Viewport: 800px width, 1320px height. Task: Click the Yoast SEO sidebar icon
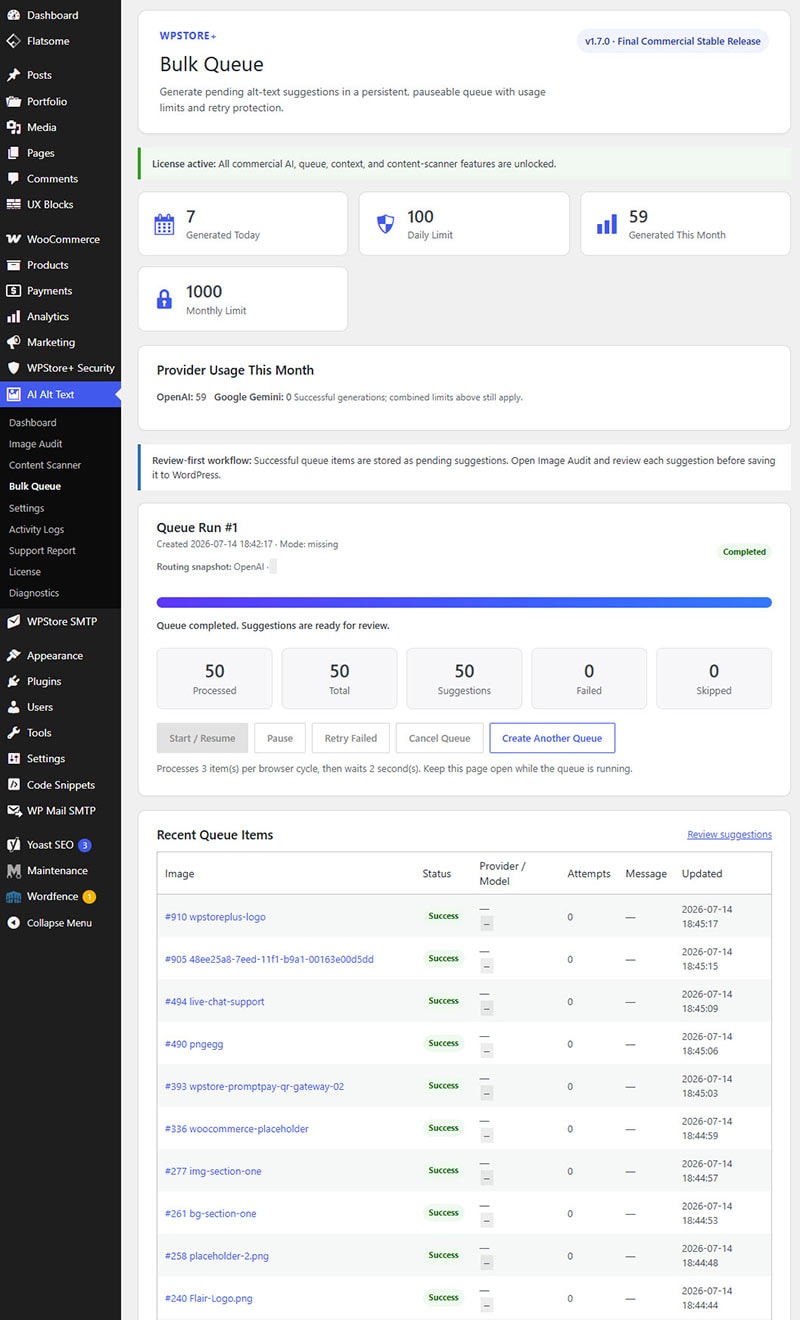point(13,844)
